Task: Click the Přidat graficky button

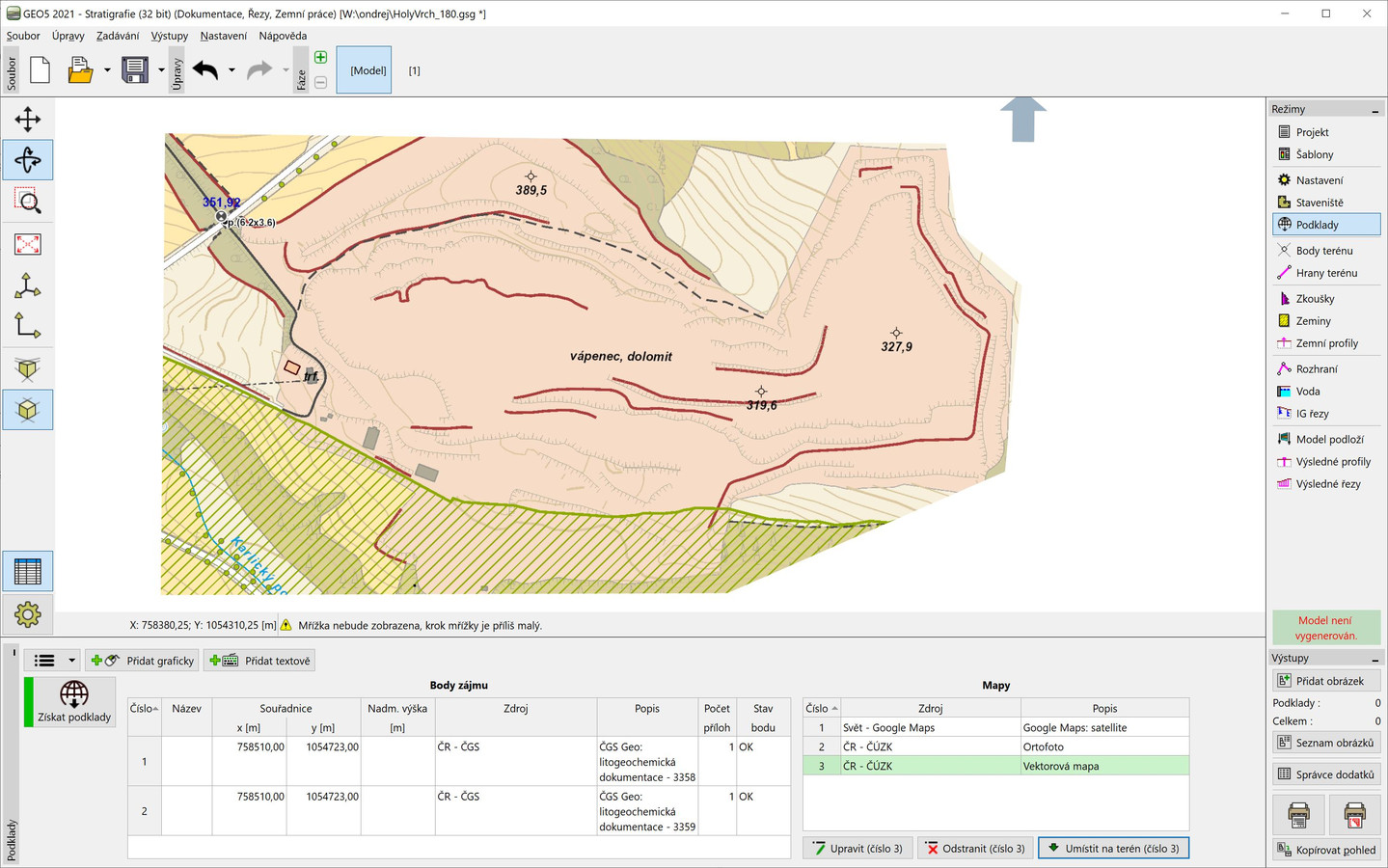Action: (144, 661)
